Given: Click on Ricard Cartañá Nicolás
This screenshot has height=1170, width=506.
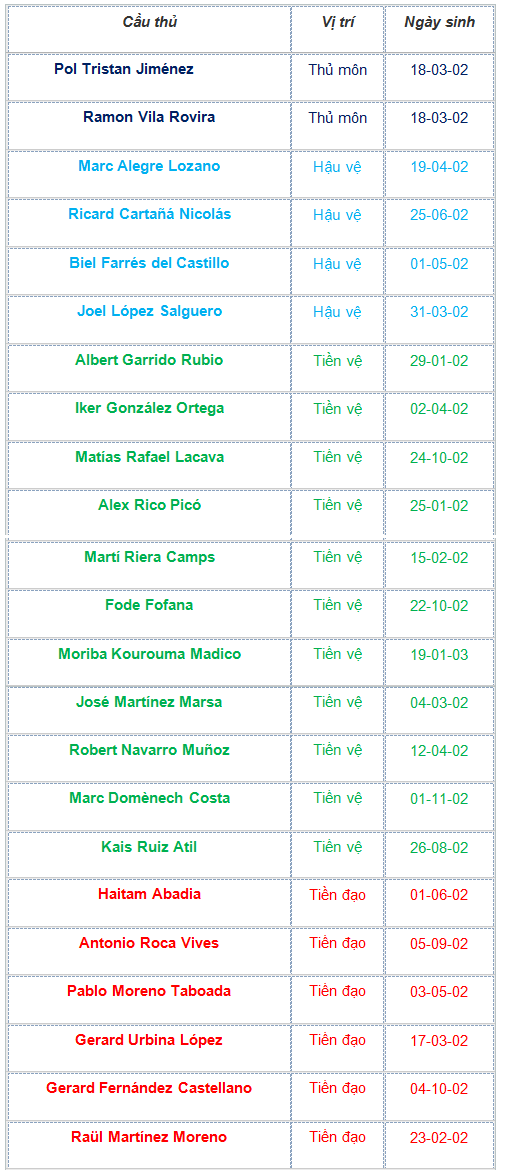Looking at the screenshot, I should tap(149, 215).
